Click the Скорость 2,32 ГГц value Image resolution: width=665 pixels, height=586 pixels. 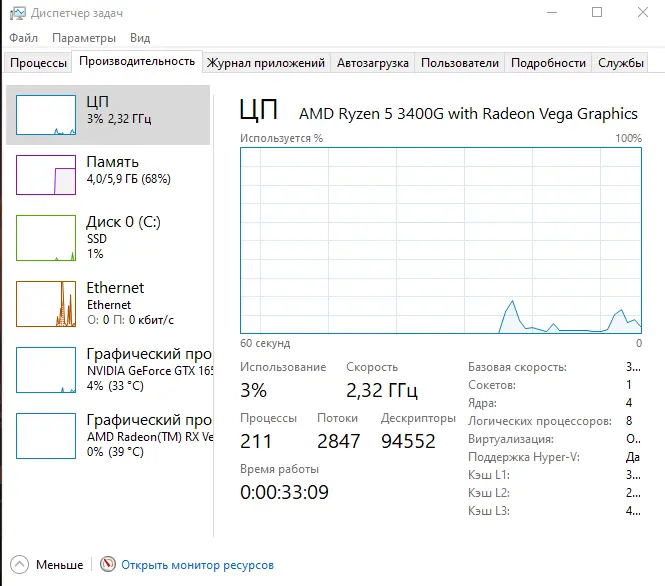coord(382,390)
